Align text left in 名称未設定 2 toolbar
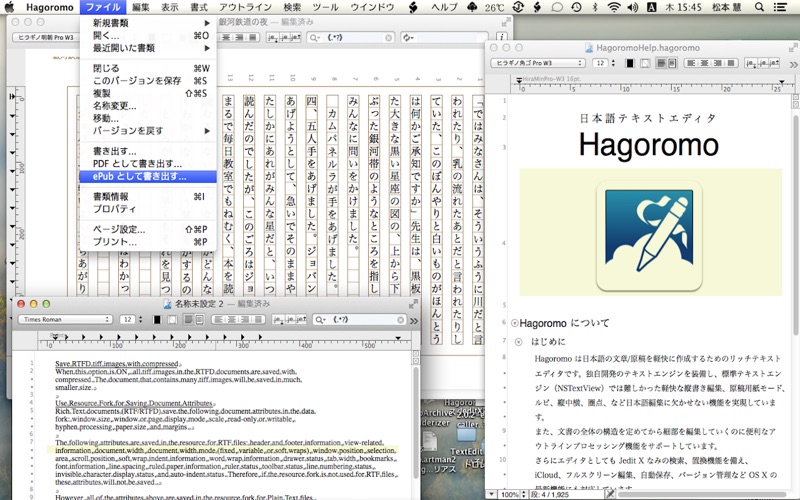The image size is (800, 500). (x=218, y=319)
